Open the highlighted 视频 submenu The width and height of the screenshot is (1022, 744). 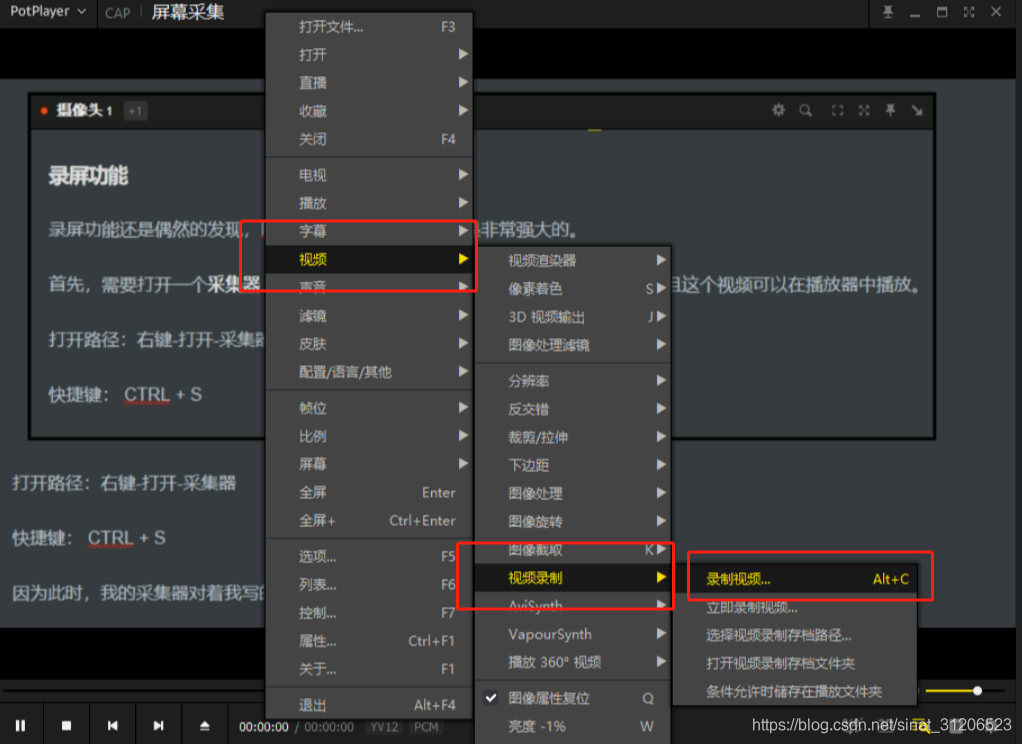tap(369, 259)
